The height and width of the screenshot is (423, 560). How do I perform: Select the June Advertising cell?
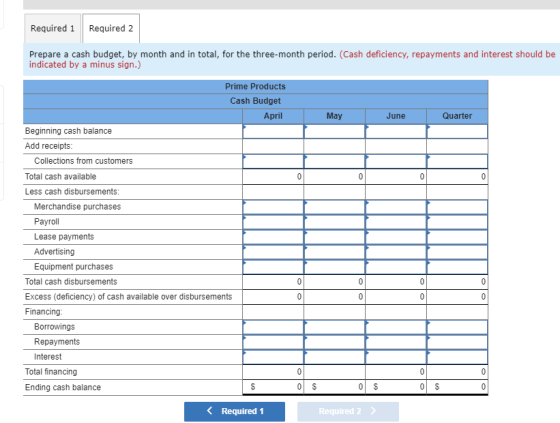396,252
